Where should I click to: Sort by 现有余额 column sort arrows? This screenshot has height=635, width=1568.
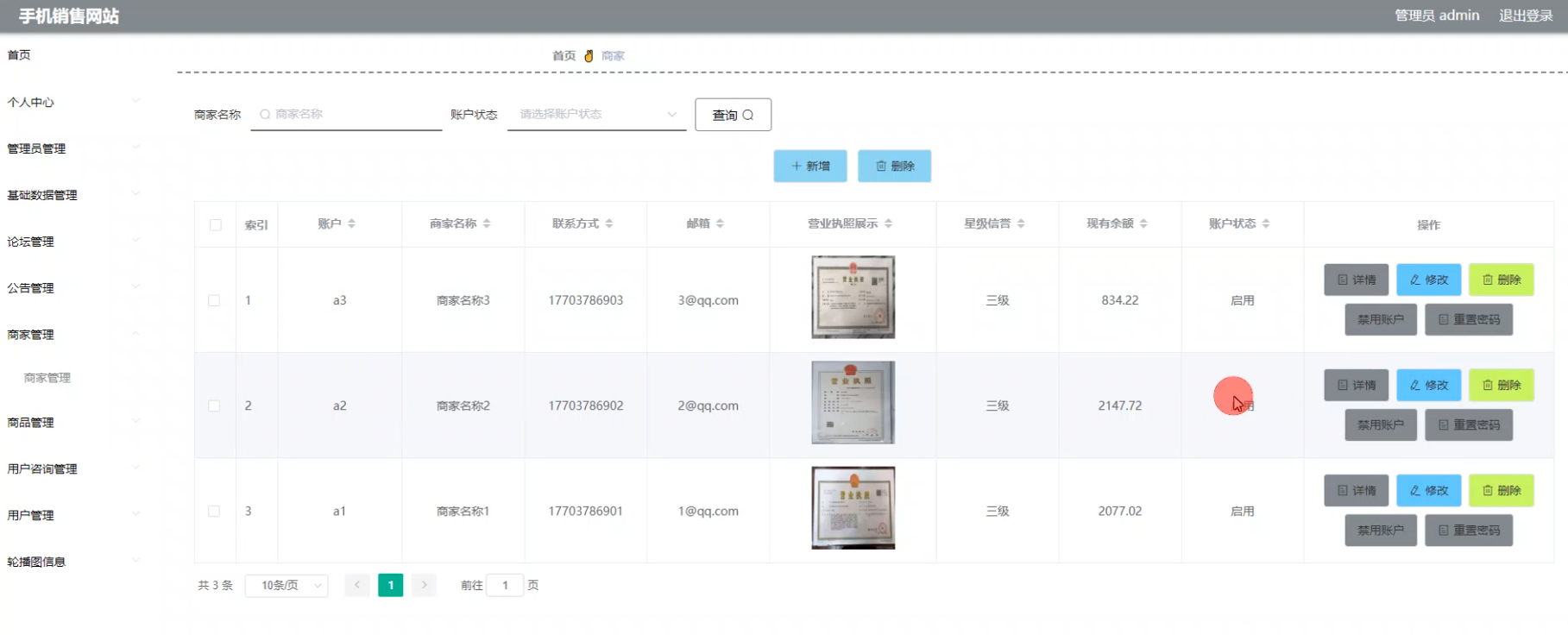[1143, 223]
